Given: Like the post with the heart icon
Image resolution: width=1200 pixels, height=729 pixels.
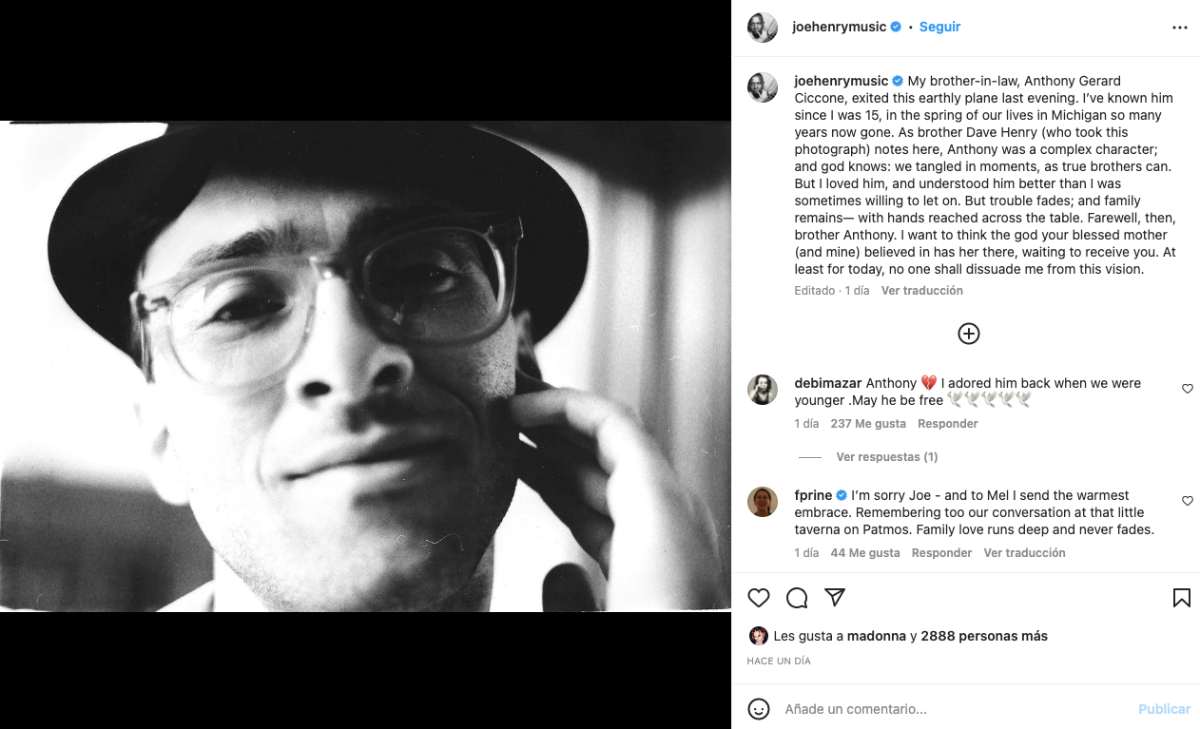Looking at the screenshot, I should coord(759,598).
